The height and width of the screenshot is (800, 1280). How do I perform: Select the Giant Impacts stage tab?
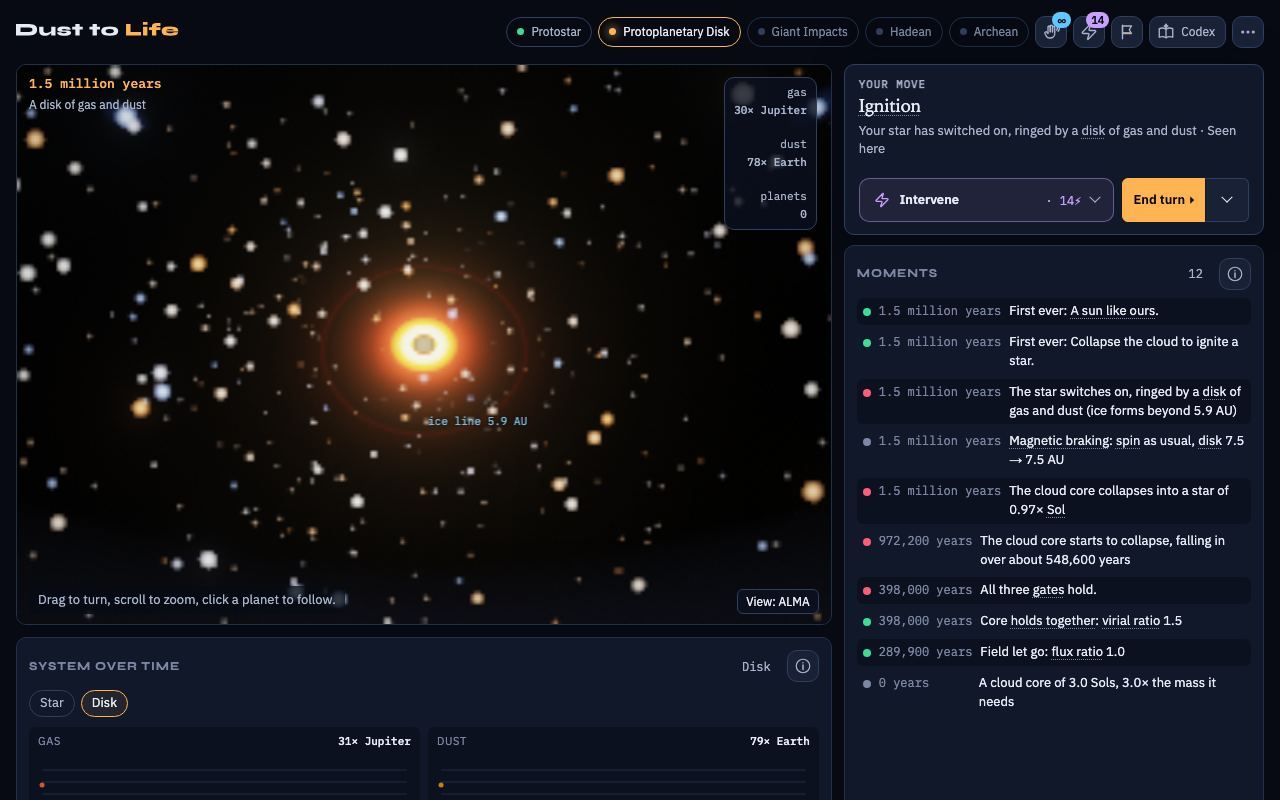tap(802, 32)
